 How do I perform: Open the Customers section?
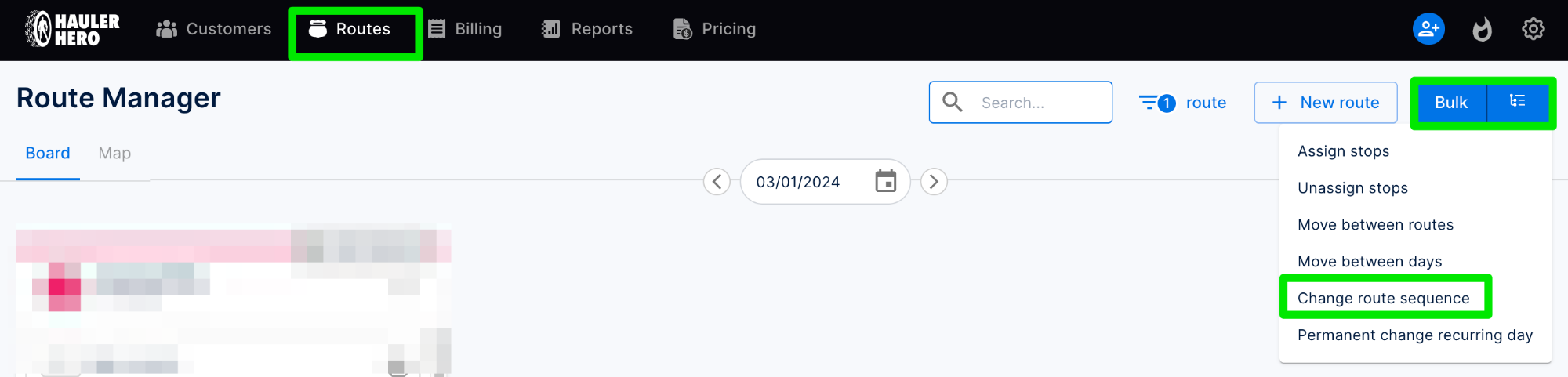click(x=214, y=29)
